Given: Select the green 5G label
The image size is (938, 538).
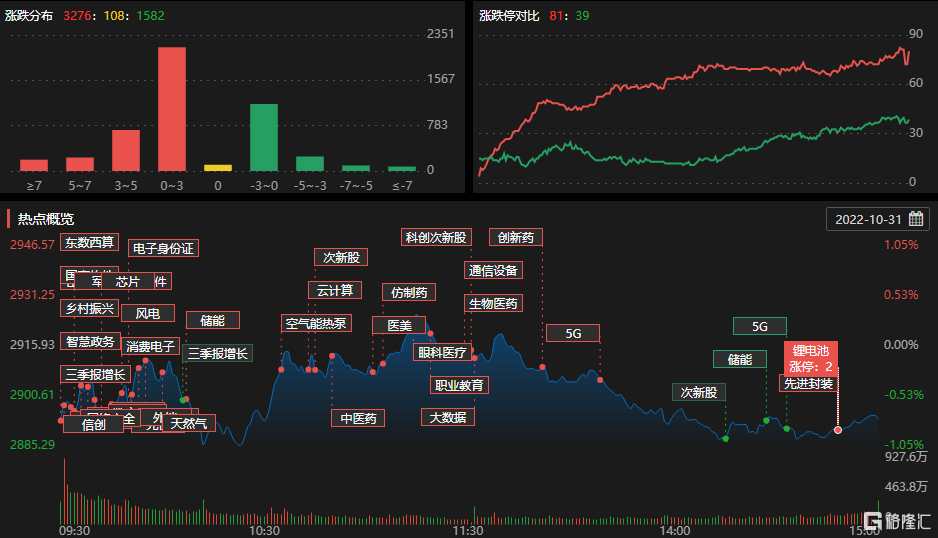Looking at the screenshot, I should pos(760,326).
